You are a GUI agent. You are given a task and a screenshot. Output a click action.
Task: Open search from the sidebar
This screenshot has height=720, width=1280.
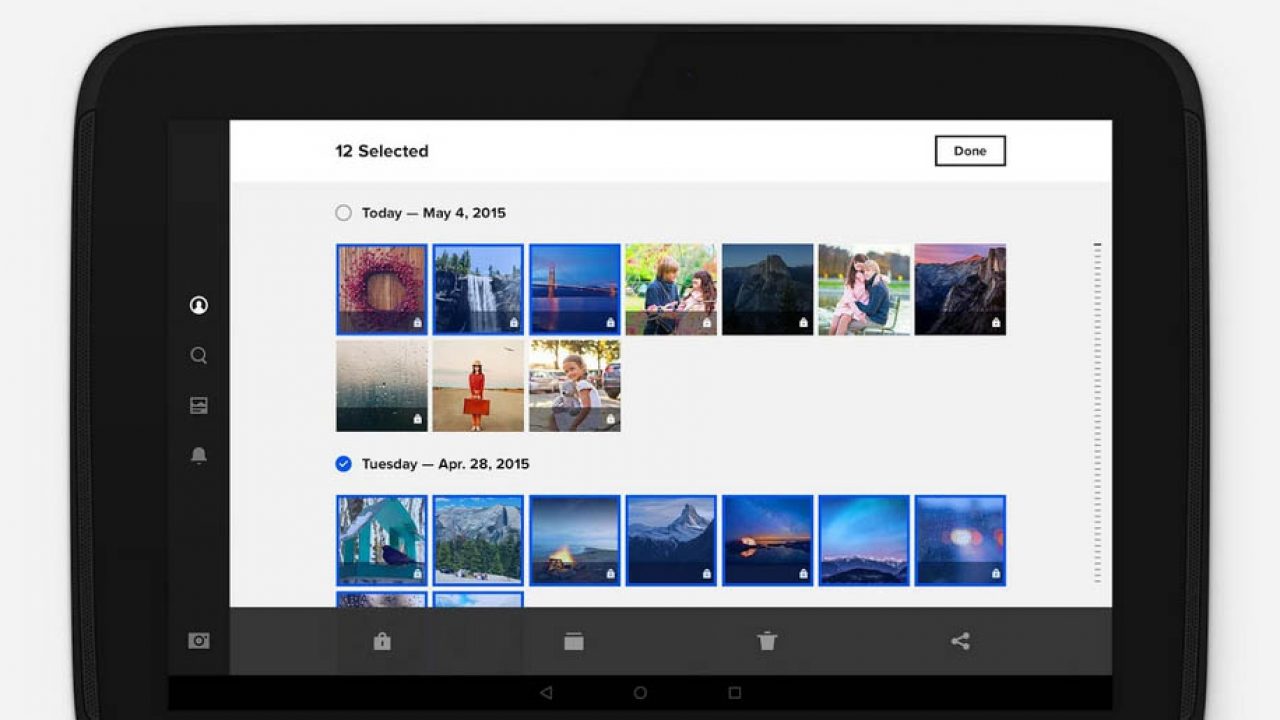tap(199, 355)
